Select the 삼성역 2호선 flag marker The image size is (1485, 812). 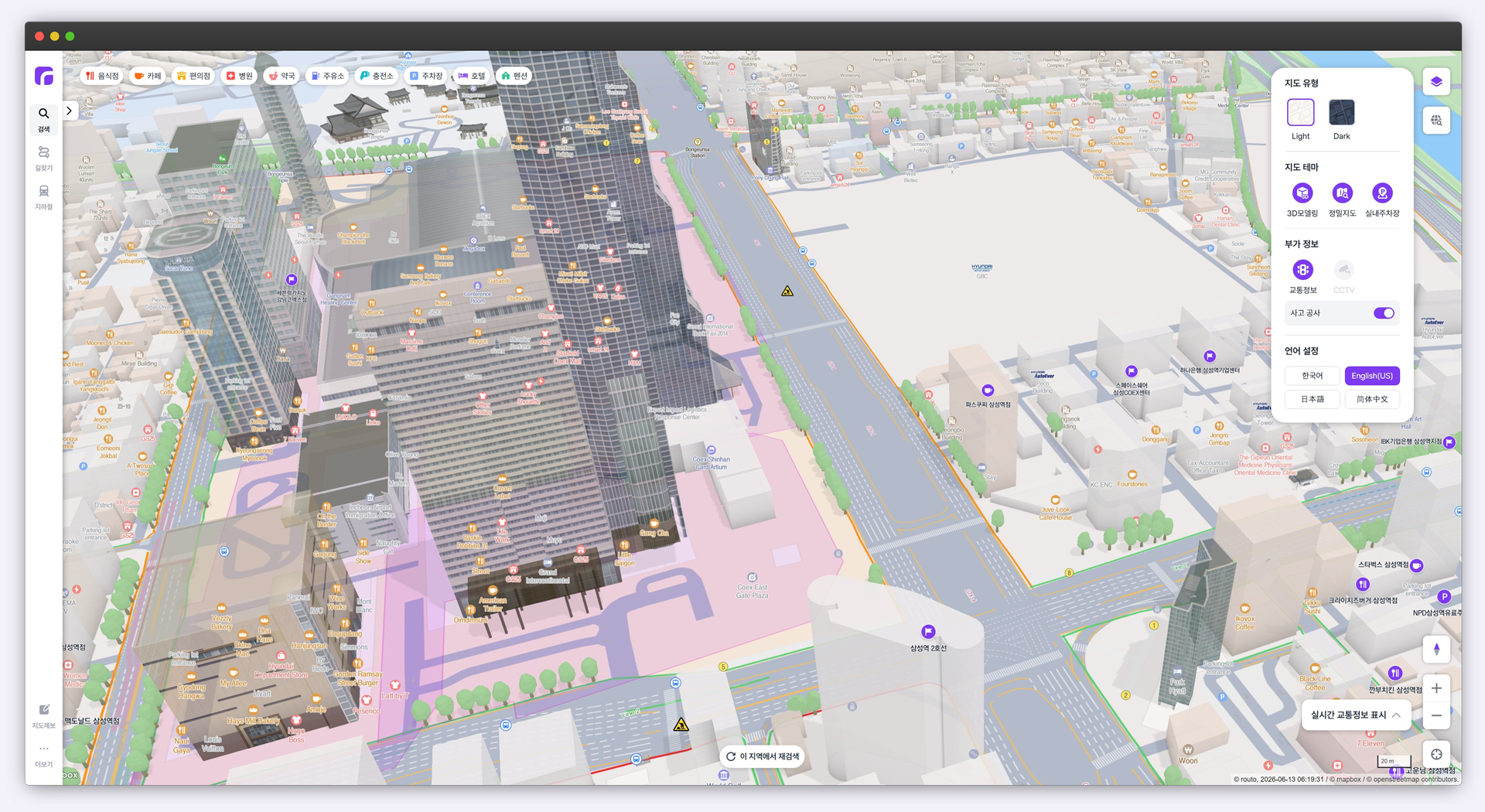tap(928, 632)
